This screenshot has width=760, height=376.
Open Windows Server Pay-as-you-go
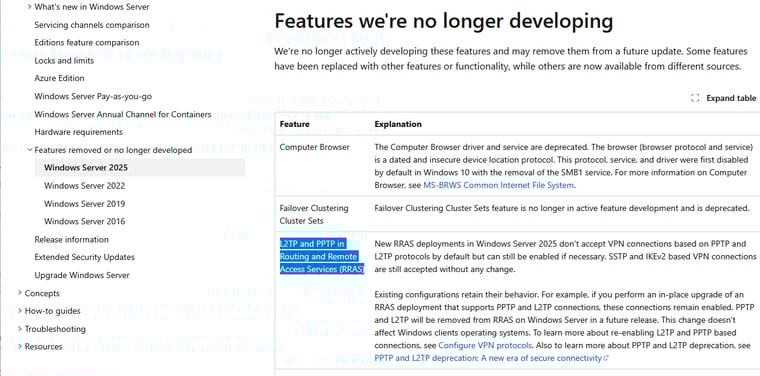click(93, 96)
